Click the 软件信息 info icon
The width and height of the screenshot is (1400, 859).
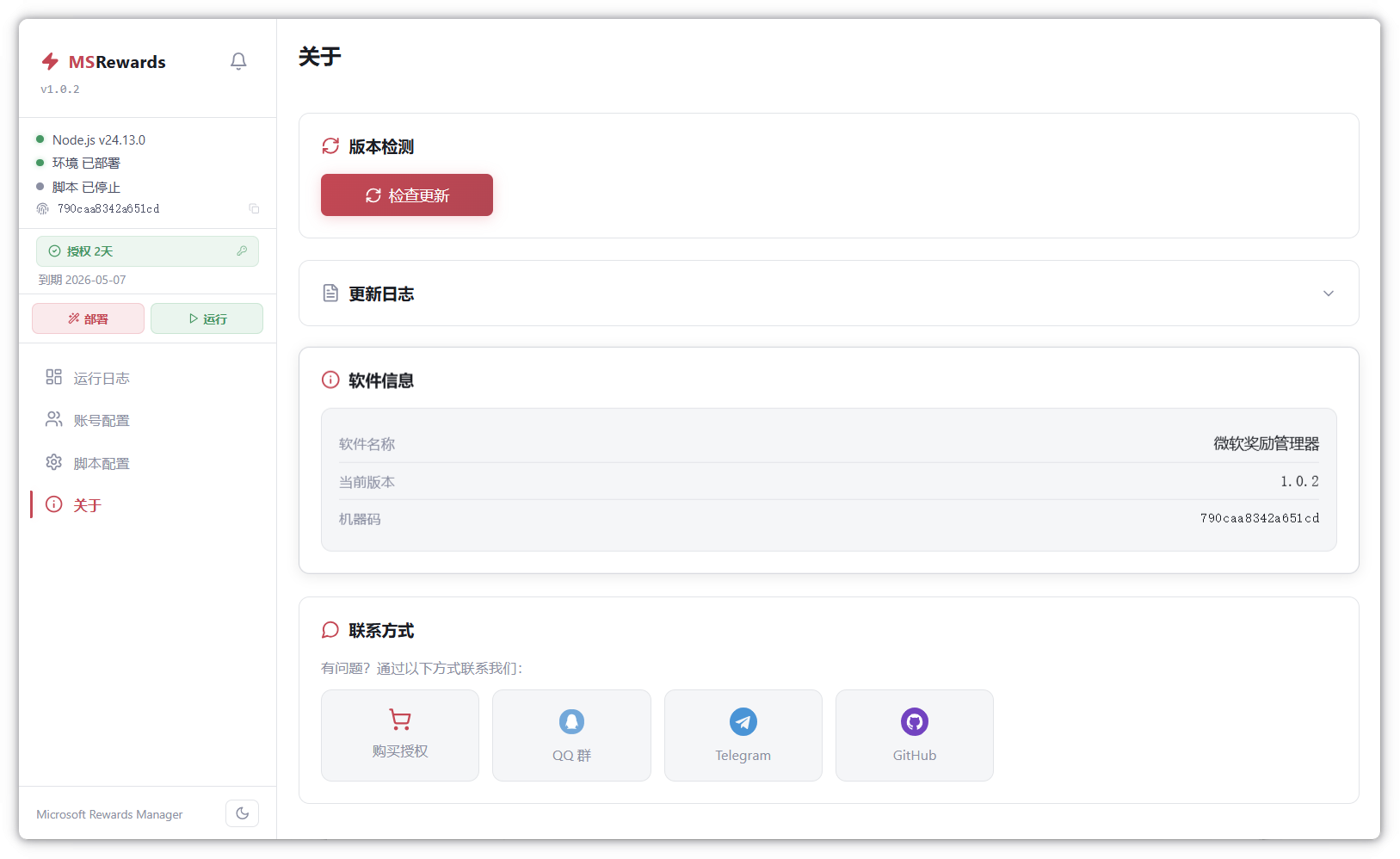point(330,380)
